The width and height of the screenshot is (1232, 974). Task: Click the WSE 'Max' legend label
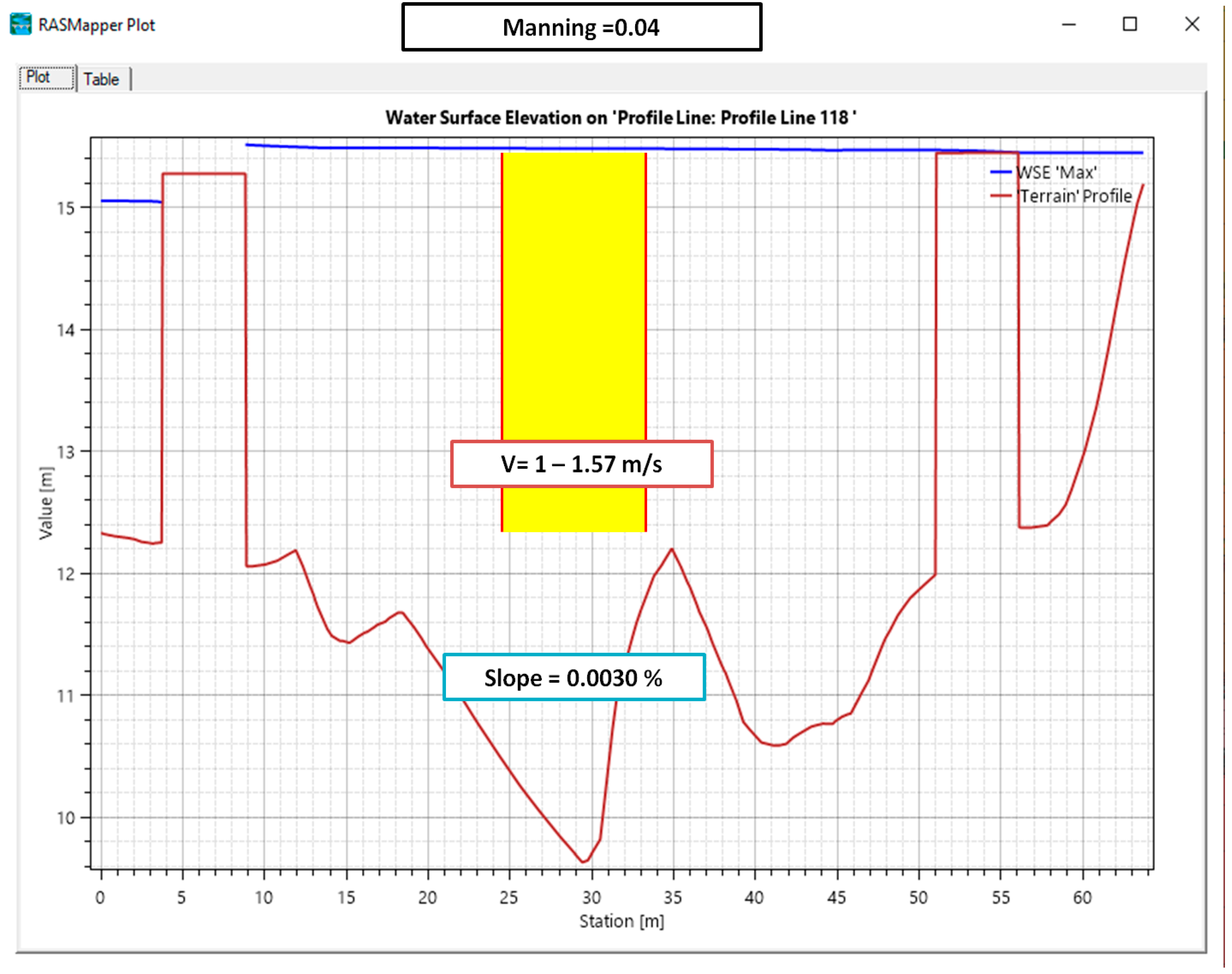pos(1057,172)
